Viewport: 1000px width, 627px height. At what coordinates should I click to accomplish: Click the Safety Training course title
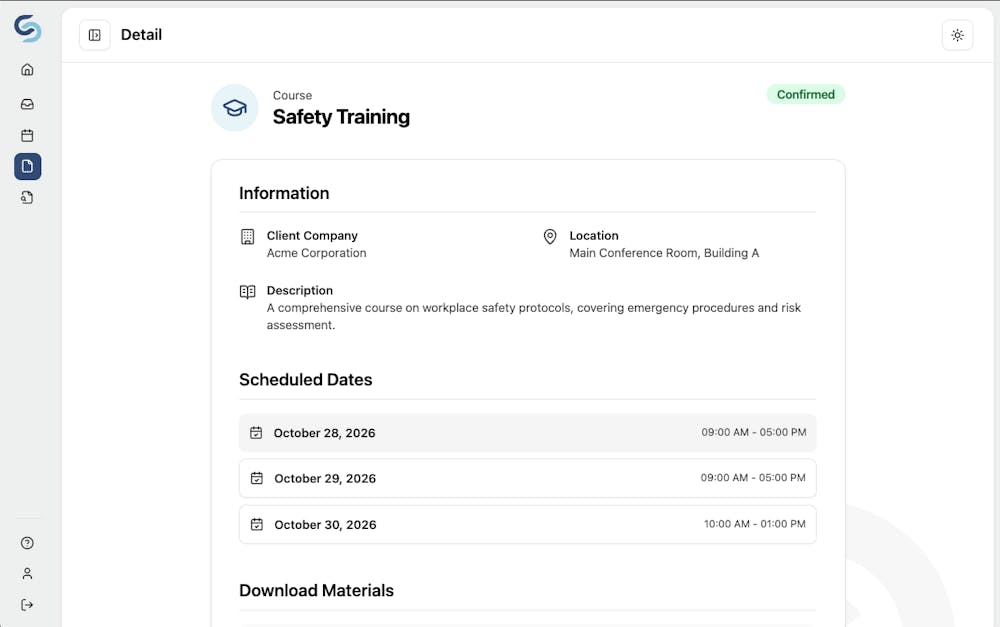point(341,117)
